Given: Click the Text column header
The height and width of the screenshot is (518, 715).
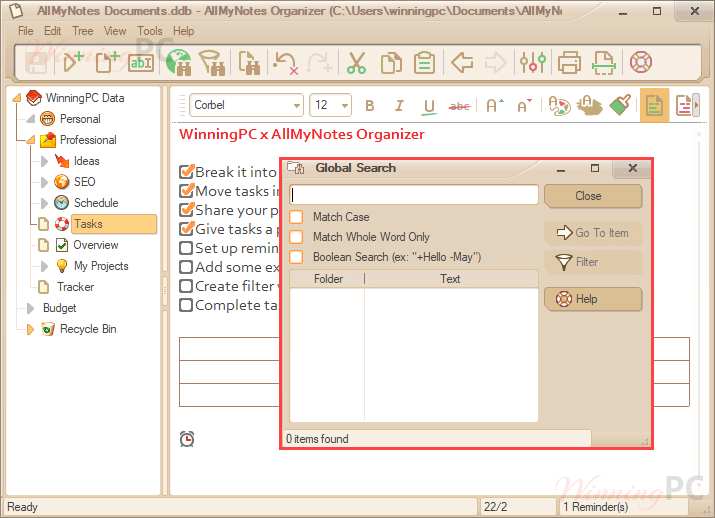Looking at the screenshot, I should [451, 279].
